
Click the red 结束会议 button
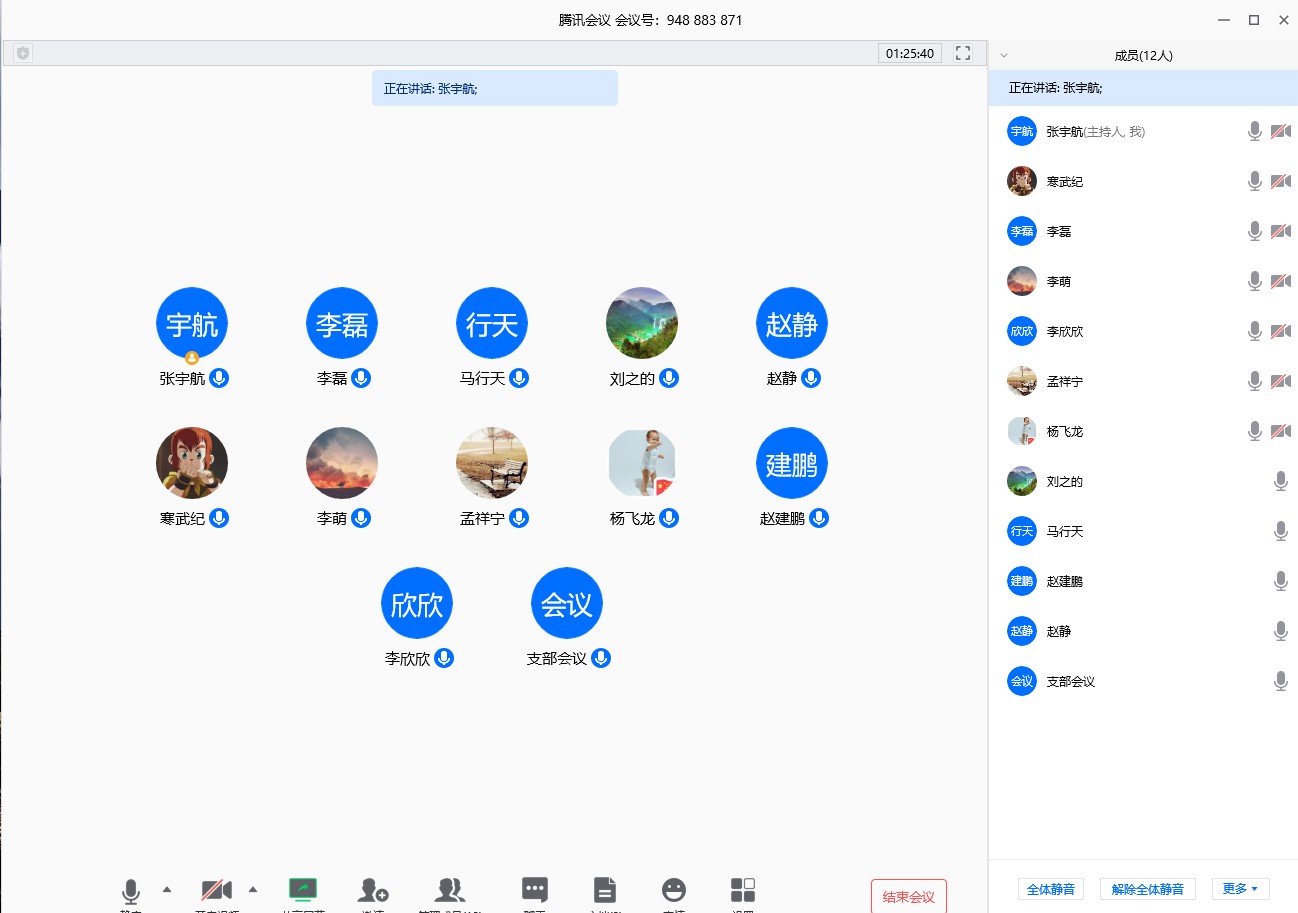pyautogui.click(x=908, y=896)
